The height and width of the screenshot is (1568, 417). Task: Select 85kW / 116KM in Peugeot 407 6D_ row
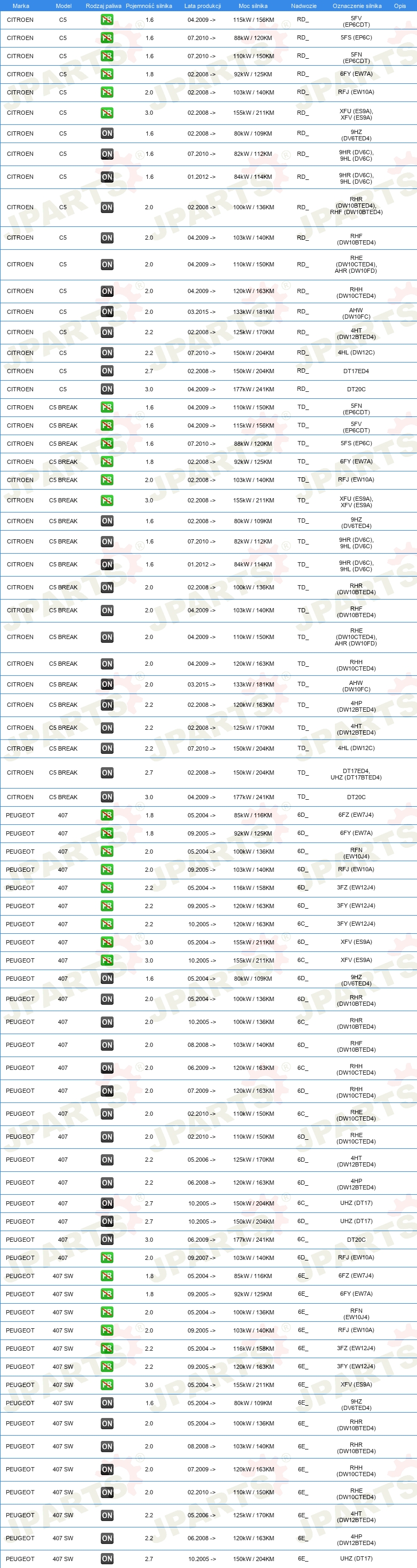253,815
